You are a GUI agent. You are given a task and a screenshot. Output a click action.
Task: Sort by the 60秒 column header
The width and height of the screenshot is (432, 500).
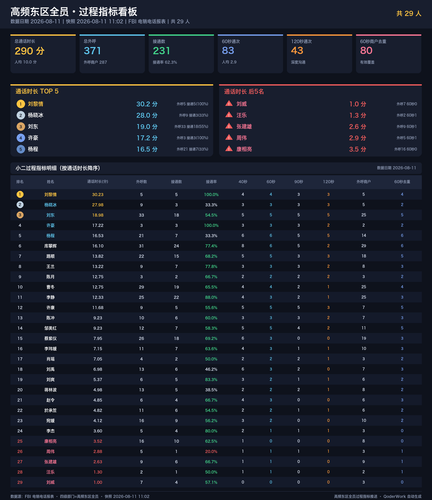[271, 182]
